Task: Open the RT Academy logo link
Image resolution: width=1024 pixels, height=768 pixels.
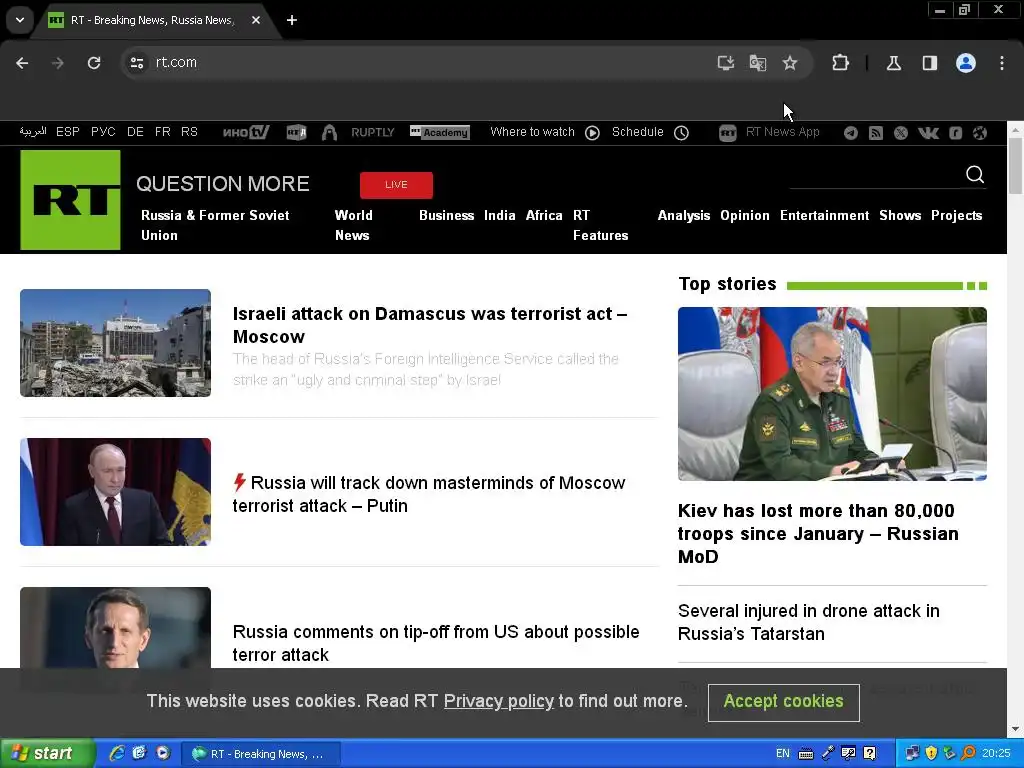Action: (440, 132)
